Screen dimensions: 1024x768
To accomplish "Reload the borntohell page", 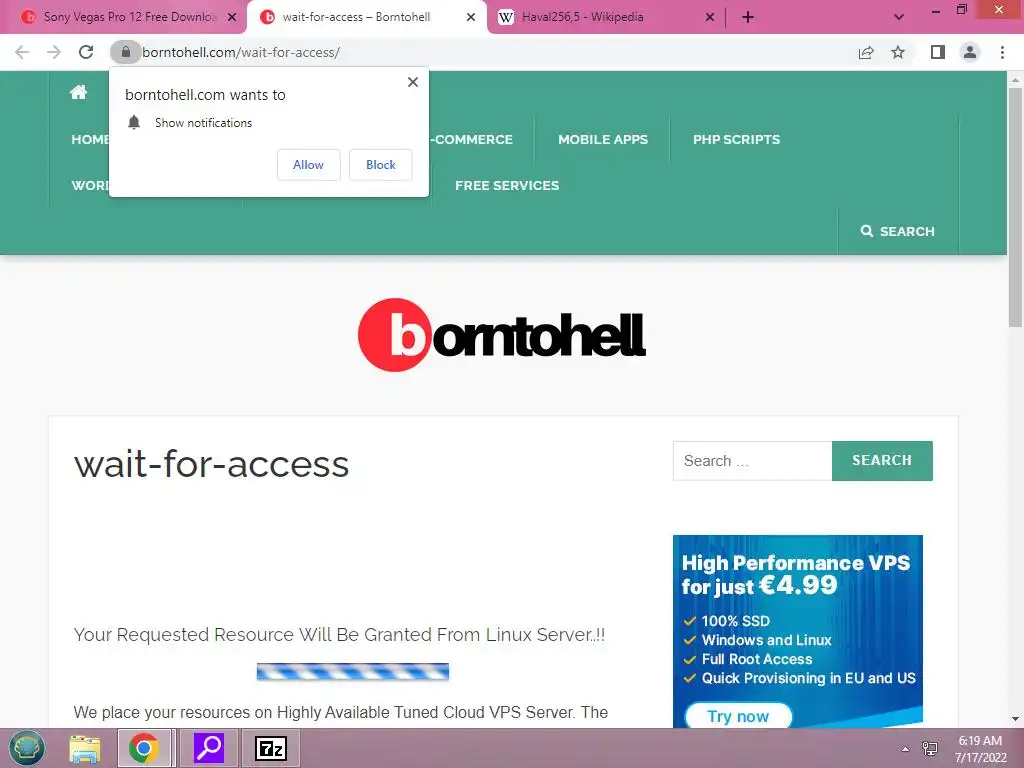I will (86, 52).
